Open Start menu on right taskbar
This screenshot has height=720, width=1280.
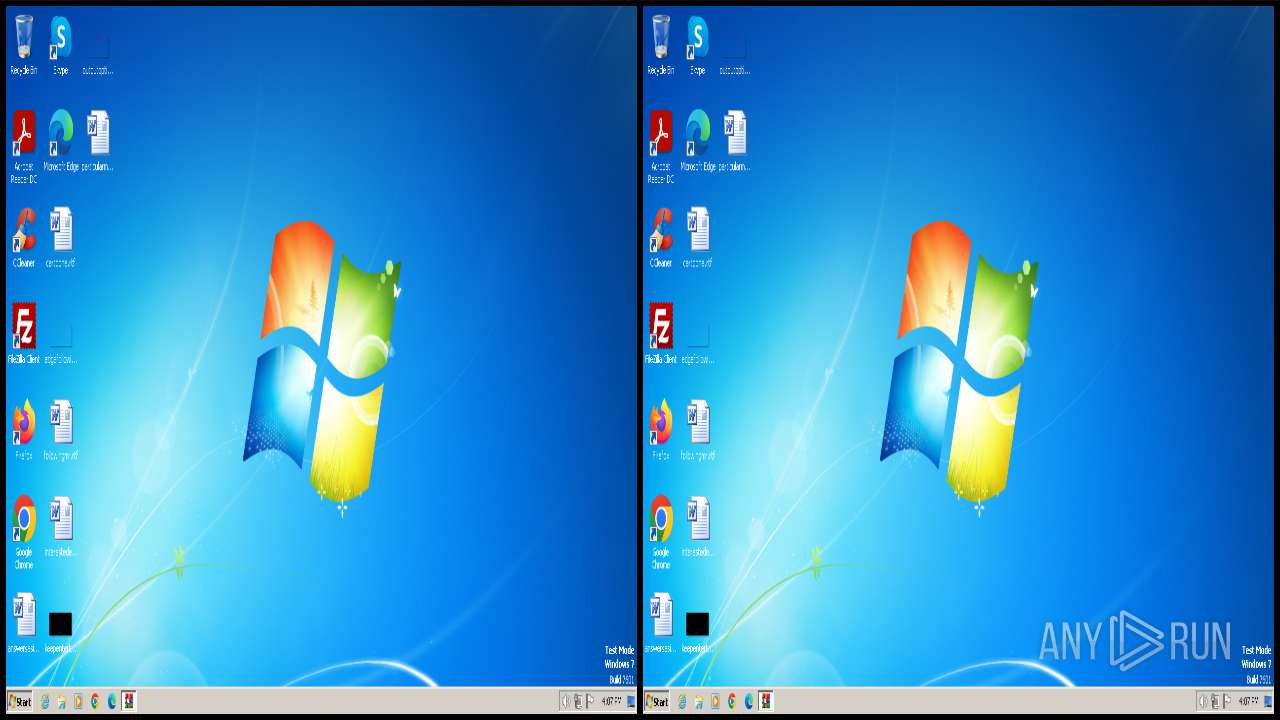point(657,702)
